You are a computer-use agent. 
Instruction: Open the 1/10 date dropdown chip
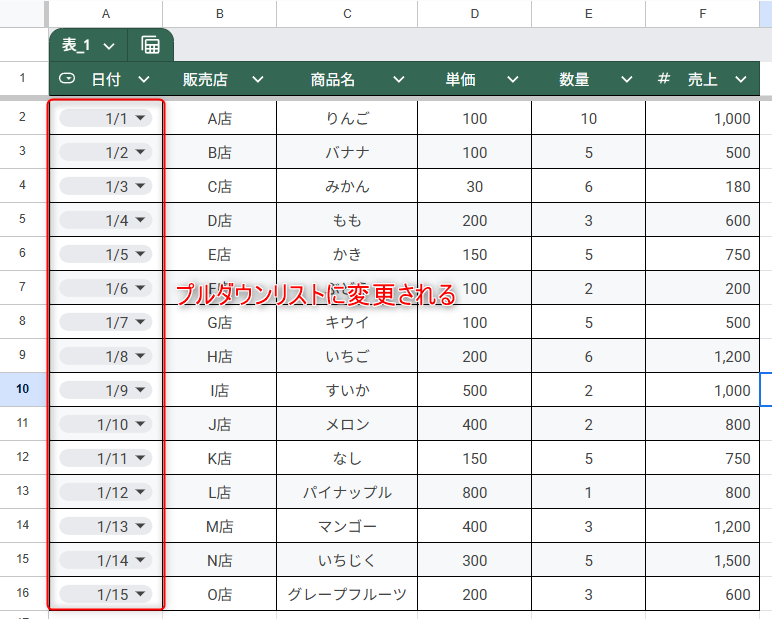(x=141, y=424)
